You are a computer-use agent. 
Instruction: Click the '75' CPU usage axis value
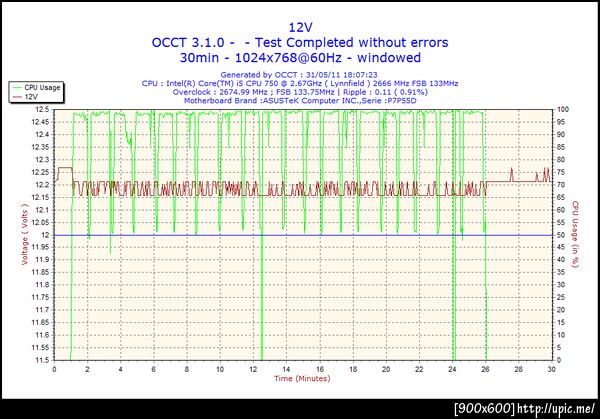[x=561, y=172]
